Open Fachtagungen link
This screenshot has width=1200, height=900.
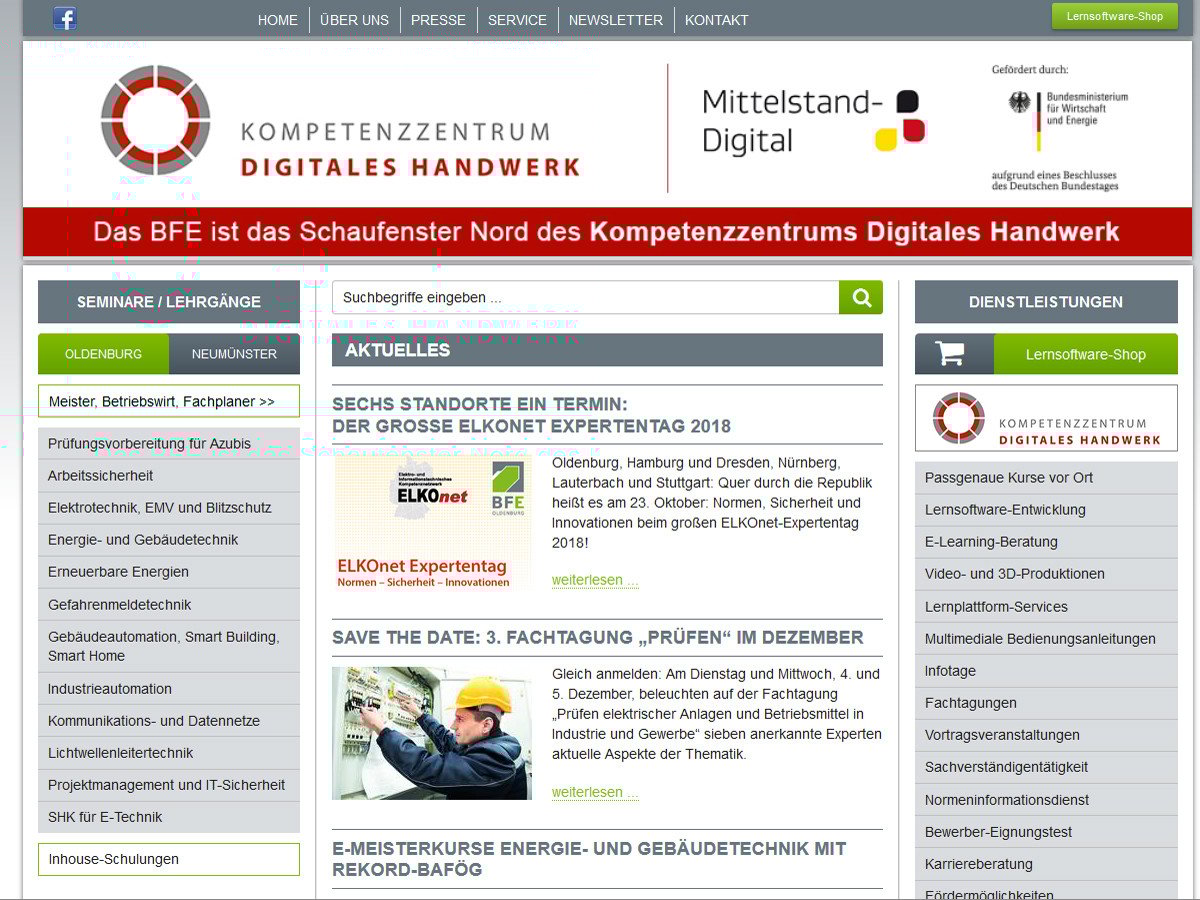click(1046, 703)
